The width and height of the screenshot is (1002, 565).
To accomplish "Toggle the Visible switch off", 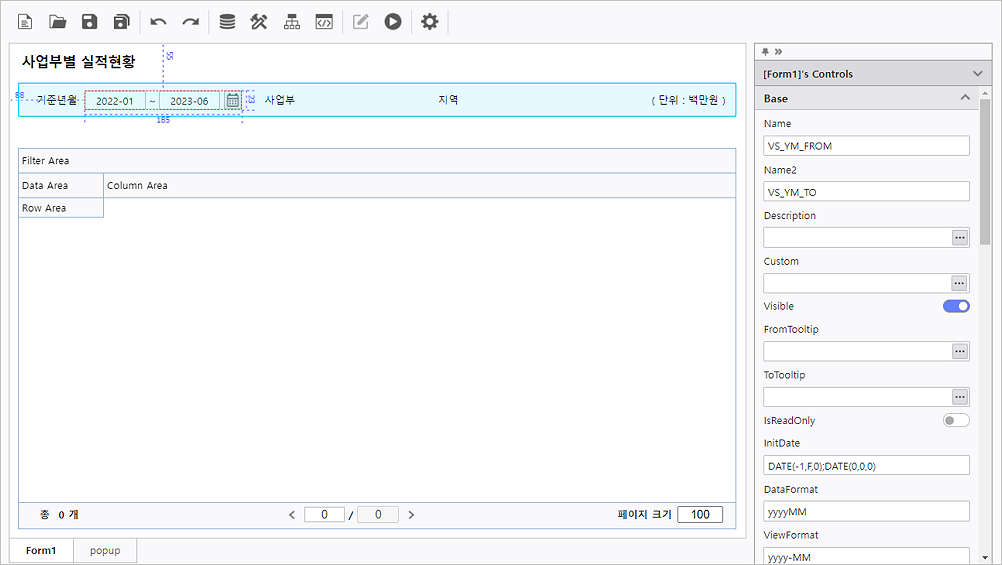I will click(956, 306).
